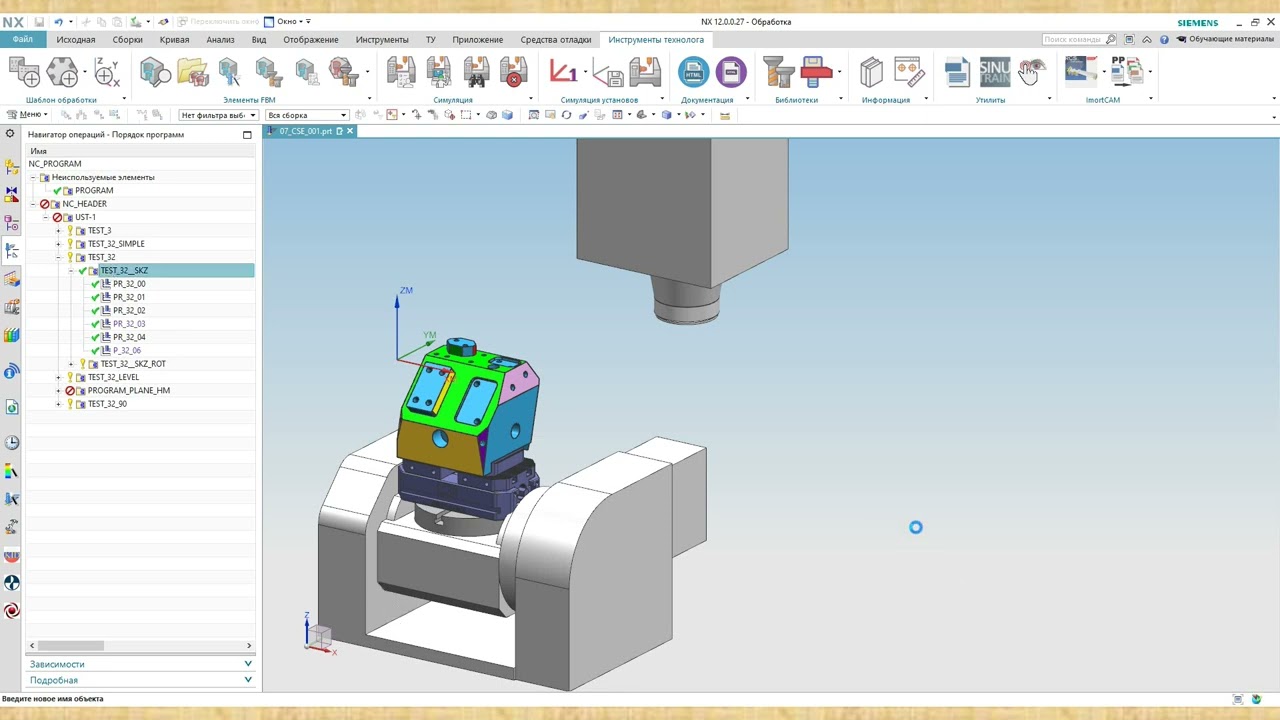1280x720 pixels.
Task: Click the navigator horizontal scrollbar thumb
Action: [71, 646]
